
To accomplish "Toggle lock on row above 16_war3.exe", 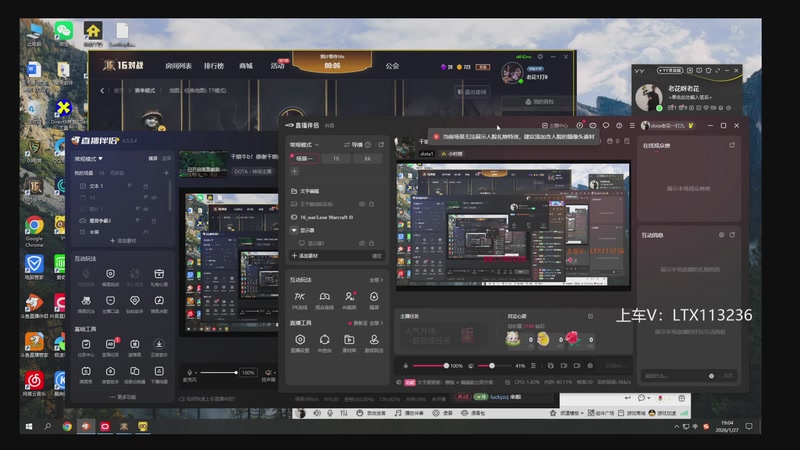I will 371,204.
